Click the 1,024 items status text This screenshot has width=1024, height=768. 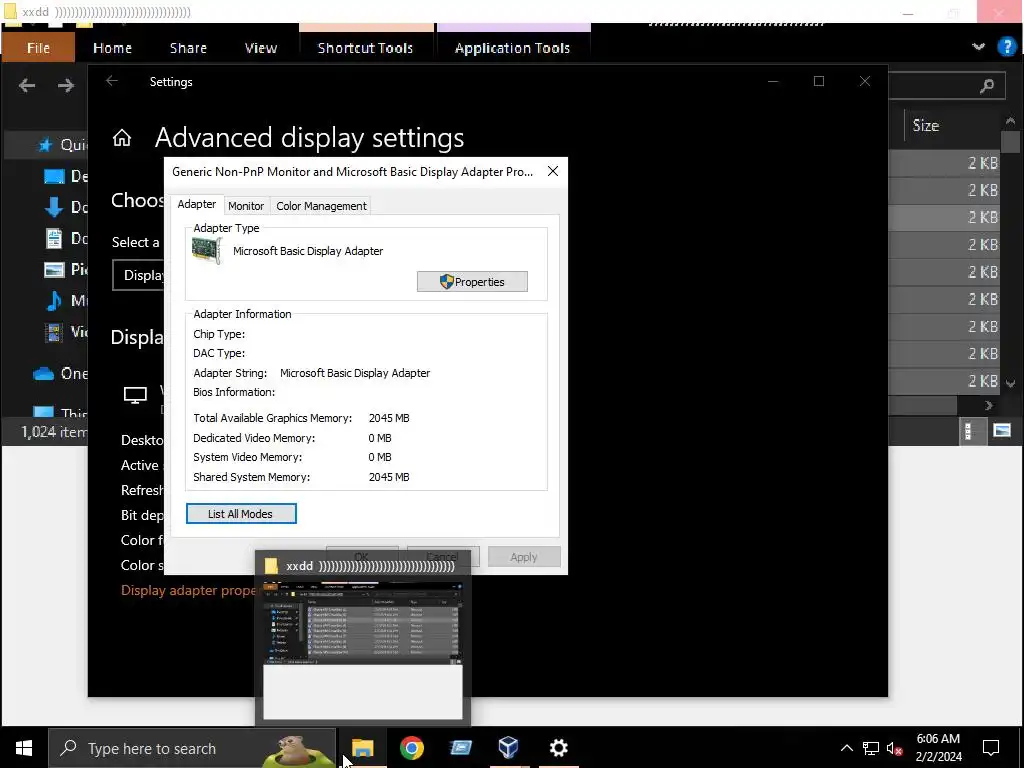point(54,432)
